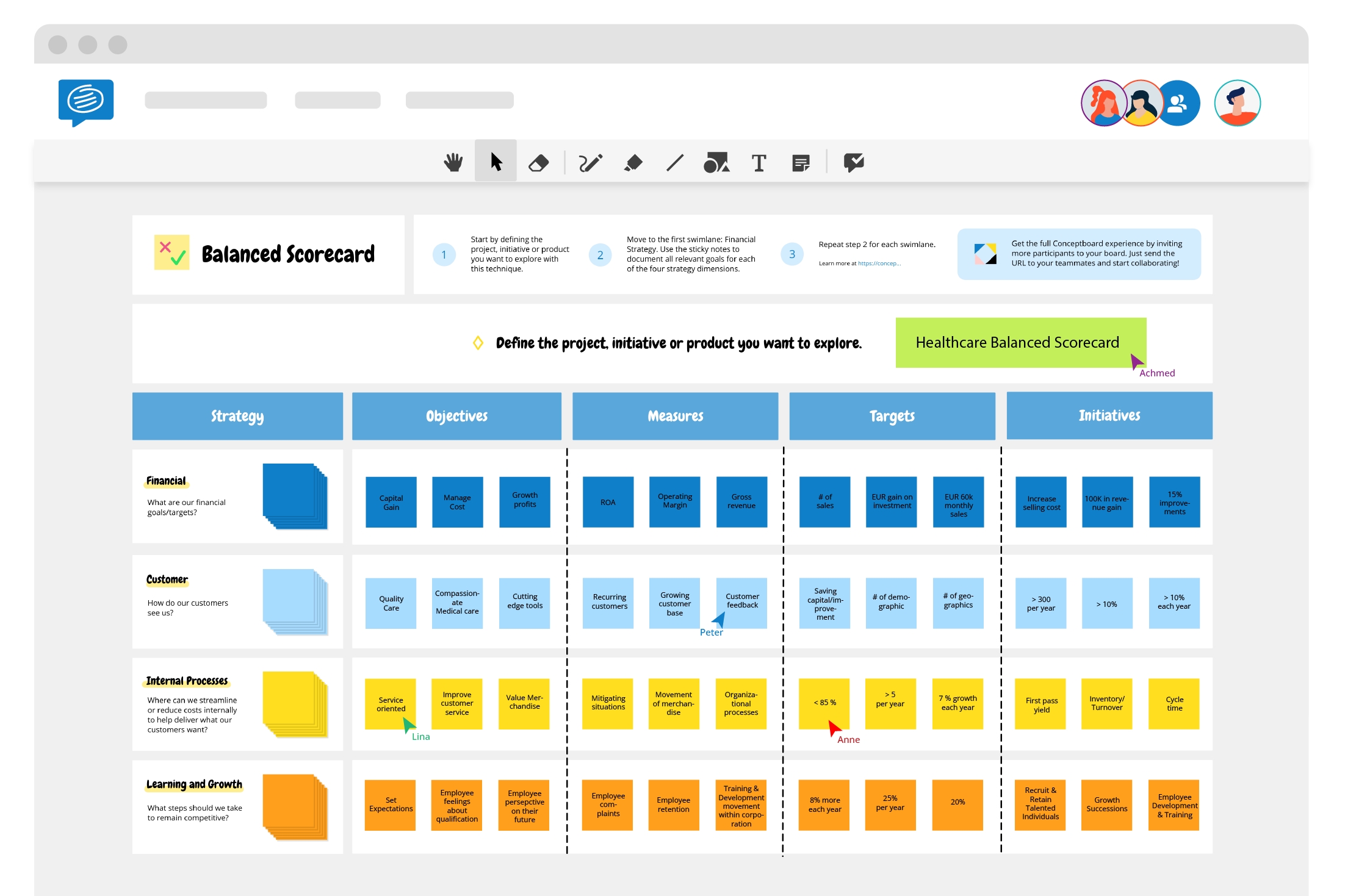Image resolution: width=1345 pixels, height=896 pixels.
Task: Select the text tool
Action: coord(758,163)
